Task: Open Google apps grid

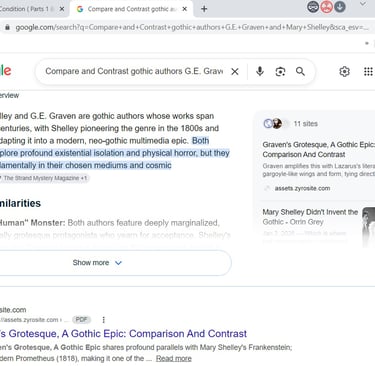Action: pyautogui.click(x=368, y=71)
